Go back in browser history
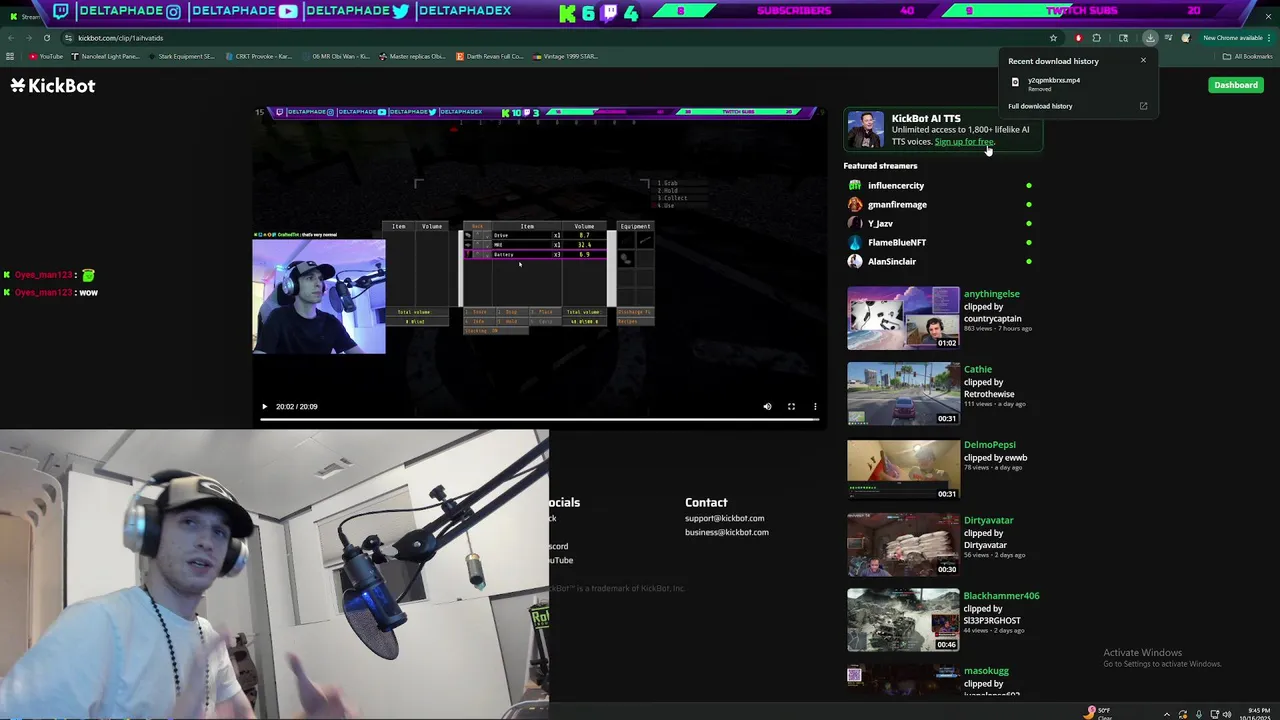This screenshot has height=720, width=1280. click(x=10, y=38)
